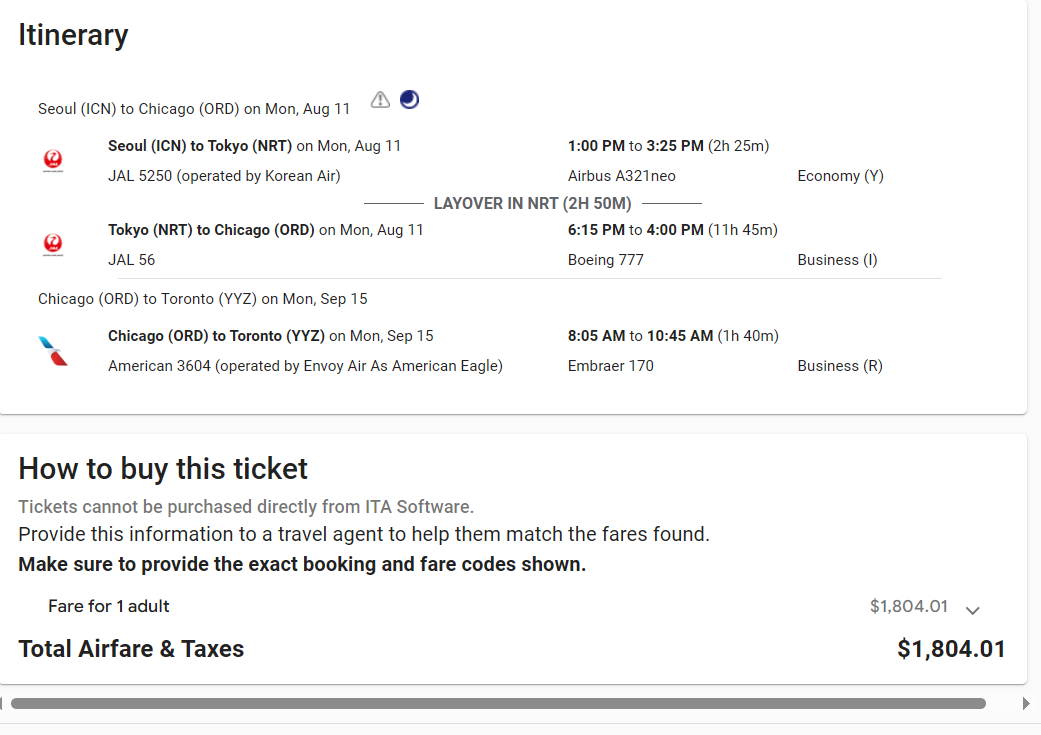Click '6:15 PM to 4:00 PM (11h 45m)'
This screenshot has width=1041, height=735.
(673, 230)
